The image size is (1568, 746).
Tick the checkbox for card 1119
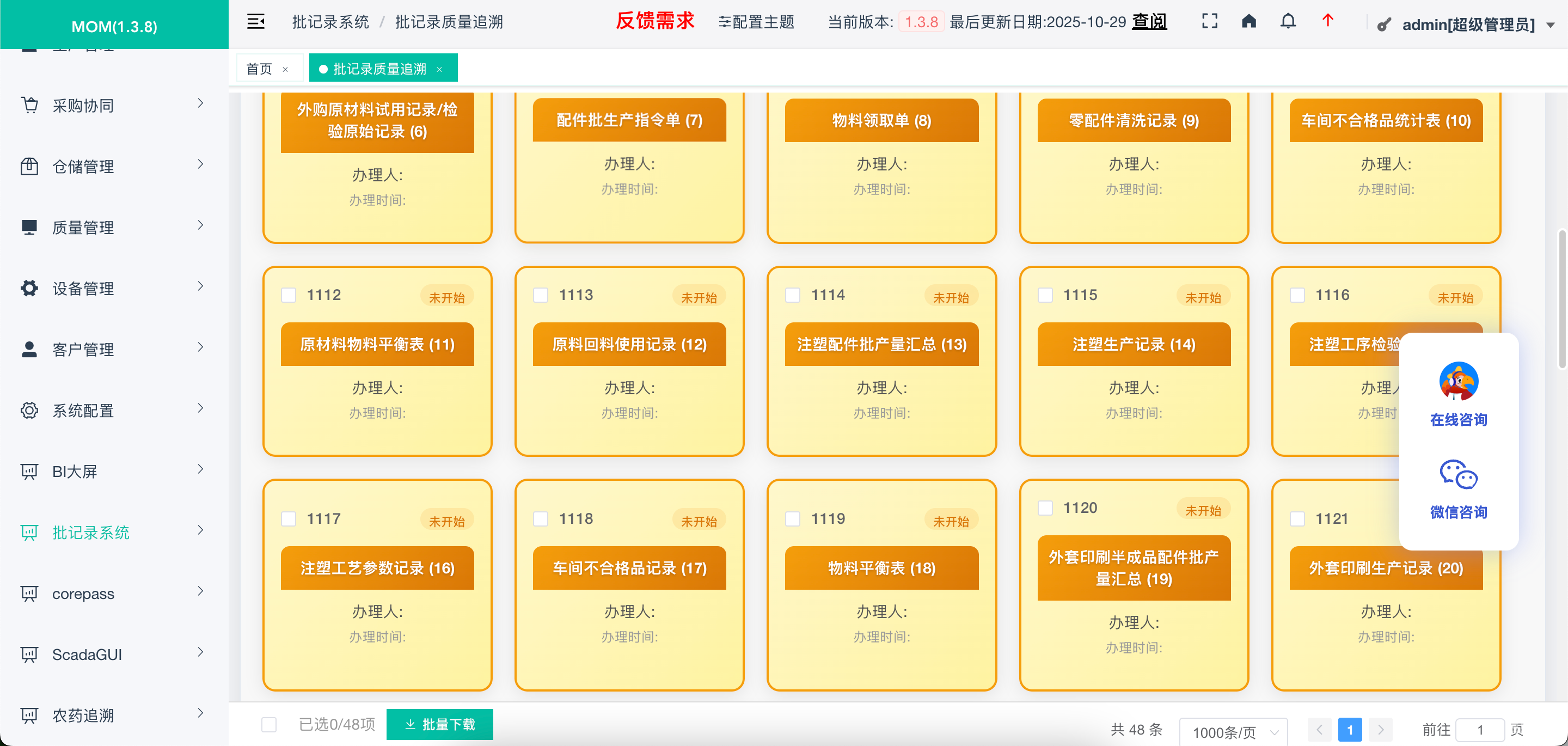click(793, 519)
